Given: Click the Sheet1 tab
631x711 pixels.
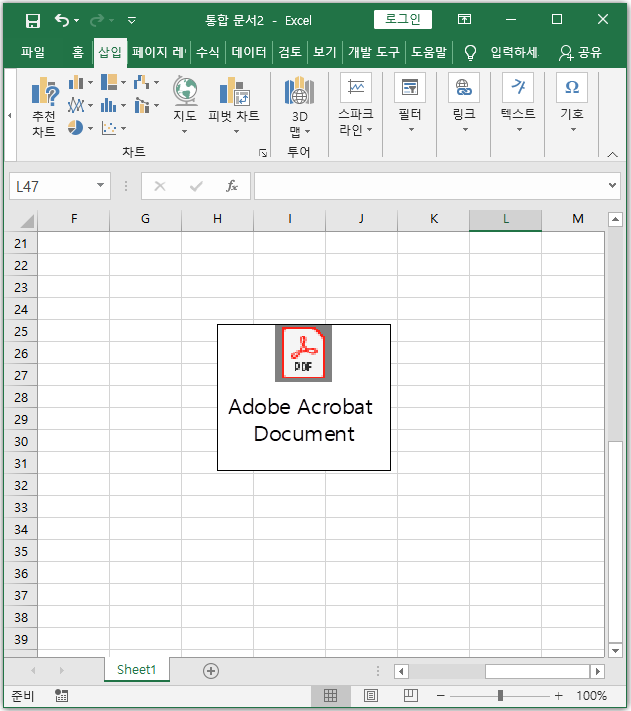Looking at the screenshot, I should [x=136, y=670].
